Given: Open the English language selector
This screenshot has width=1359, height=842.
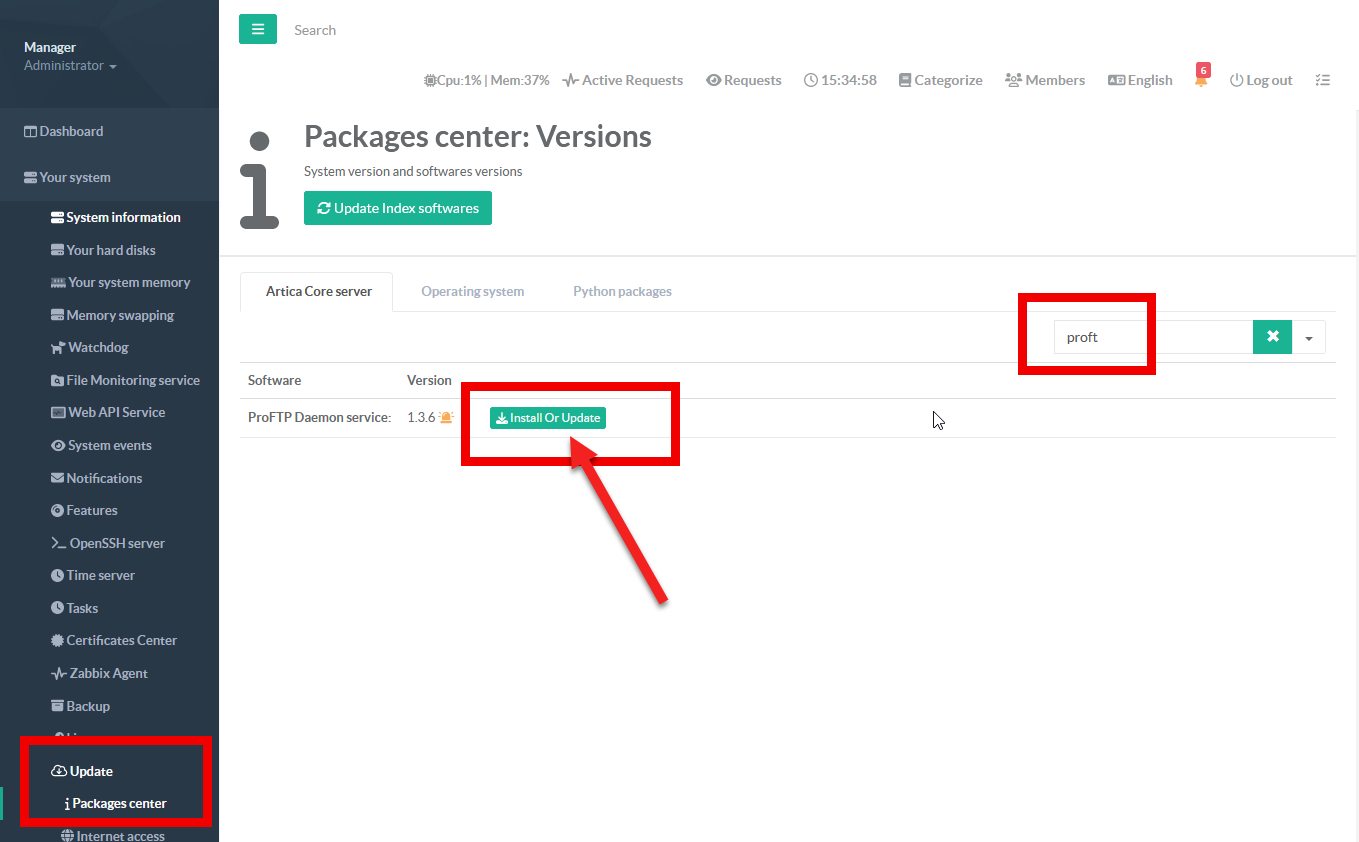Looking at the screenshot, I should click(x=1139, y=80).
